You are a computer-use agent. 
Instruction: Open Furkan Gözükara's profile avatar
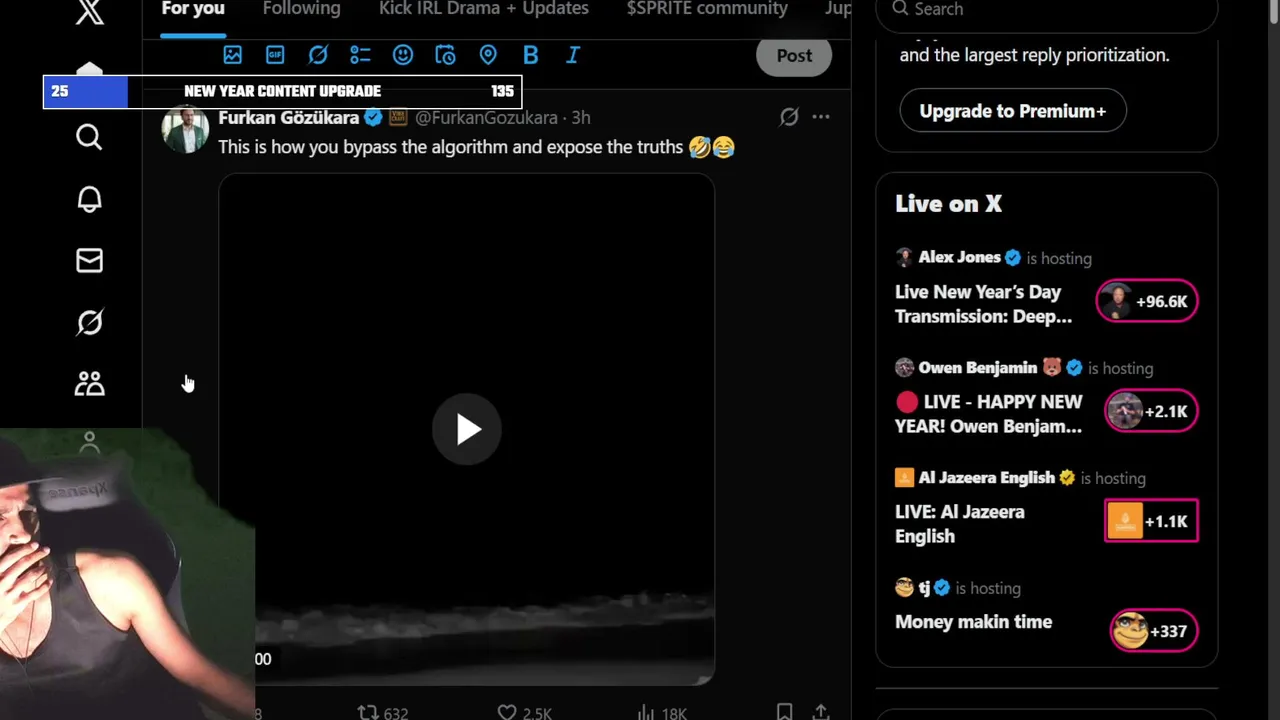(x=185, y=129)
